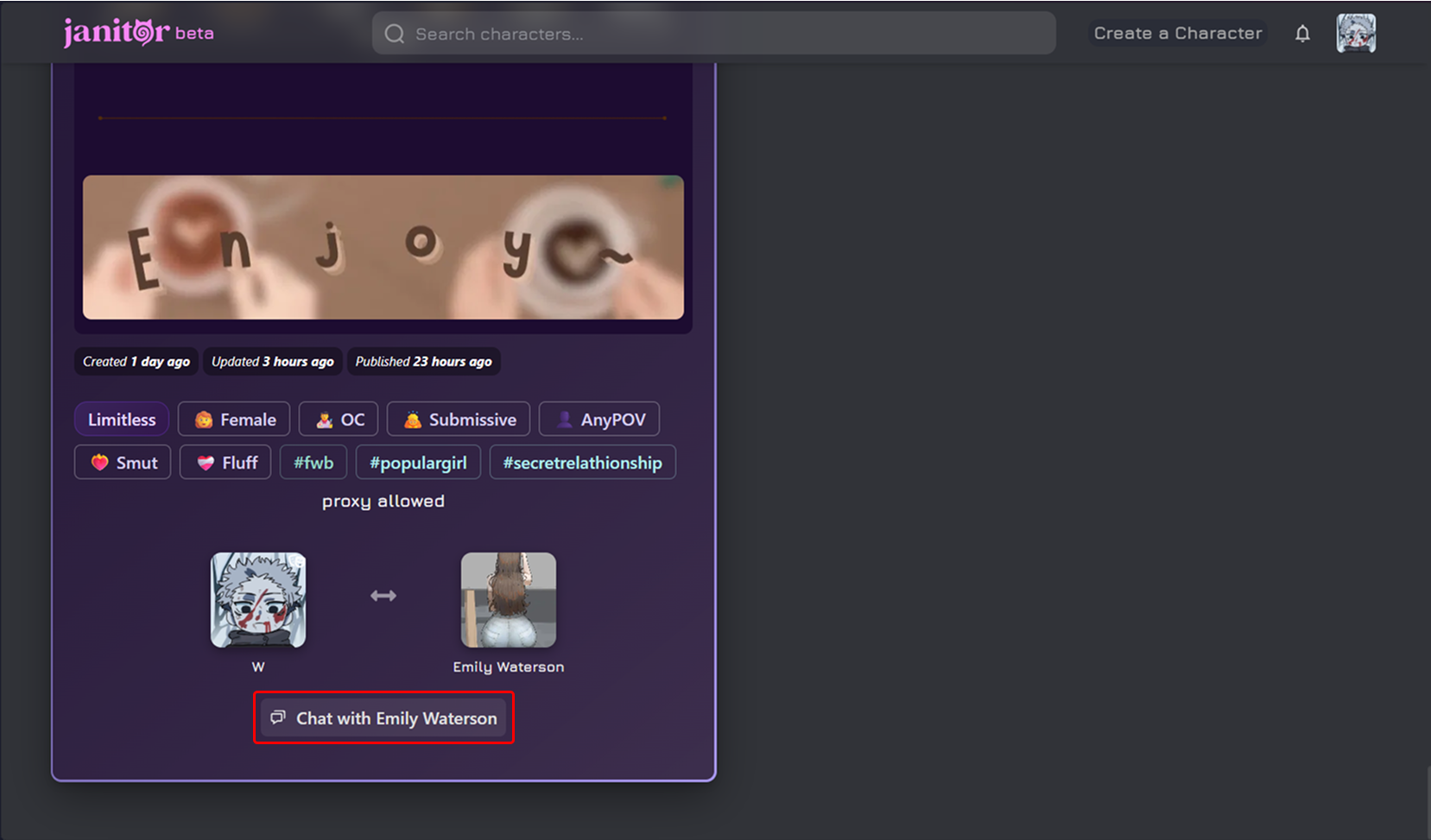1431x840 pixels.
Task: Click the W persona avatar
Action: tap(258, 600)
